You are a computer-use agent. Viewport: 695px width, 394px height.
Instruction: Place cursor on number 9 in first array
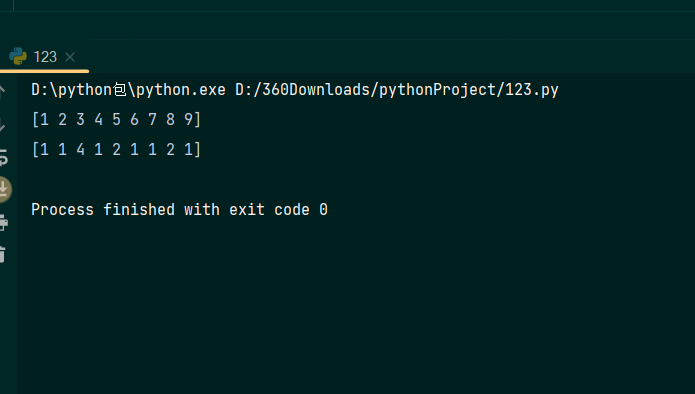pos(189,119)
